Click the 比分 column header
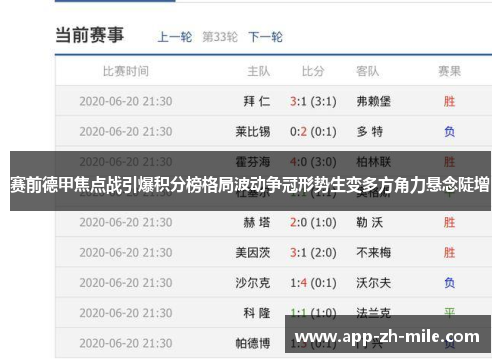Screen dimensions: 500x362 (313, 71)
